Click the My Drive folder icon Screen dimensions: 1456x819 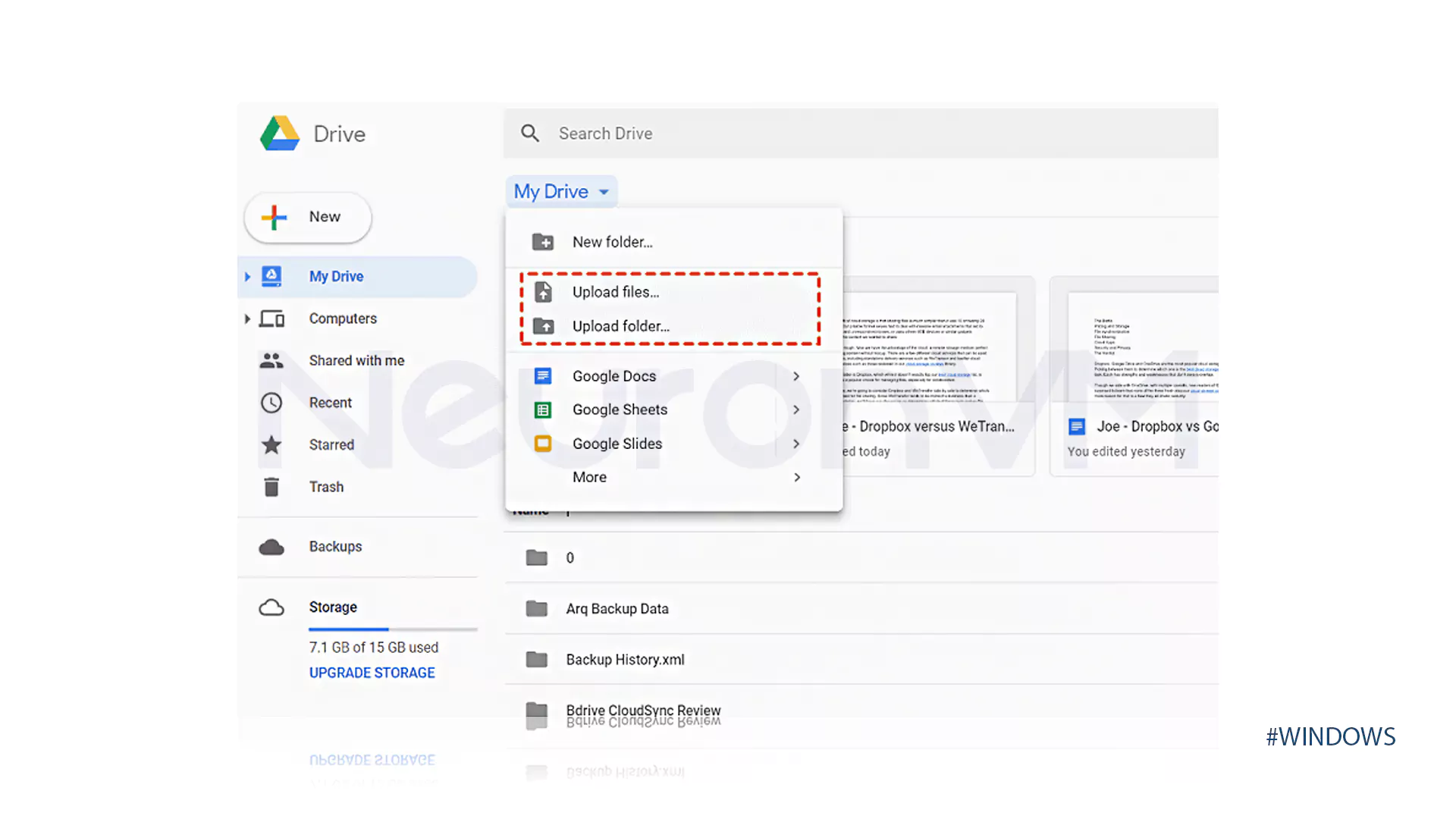click(x=269, y=276)
